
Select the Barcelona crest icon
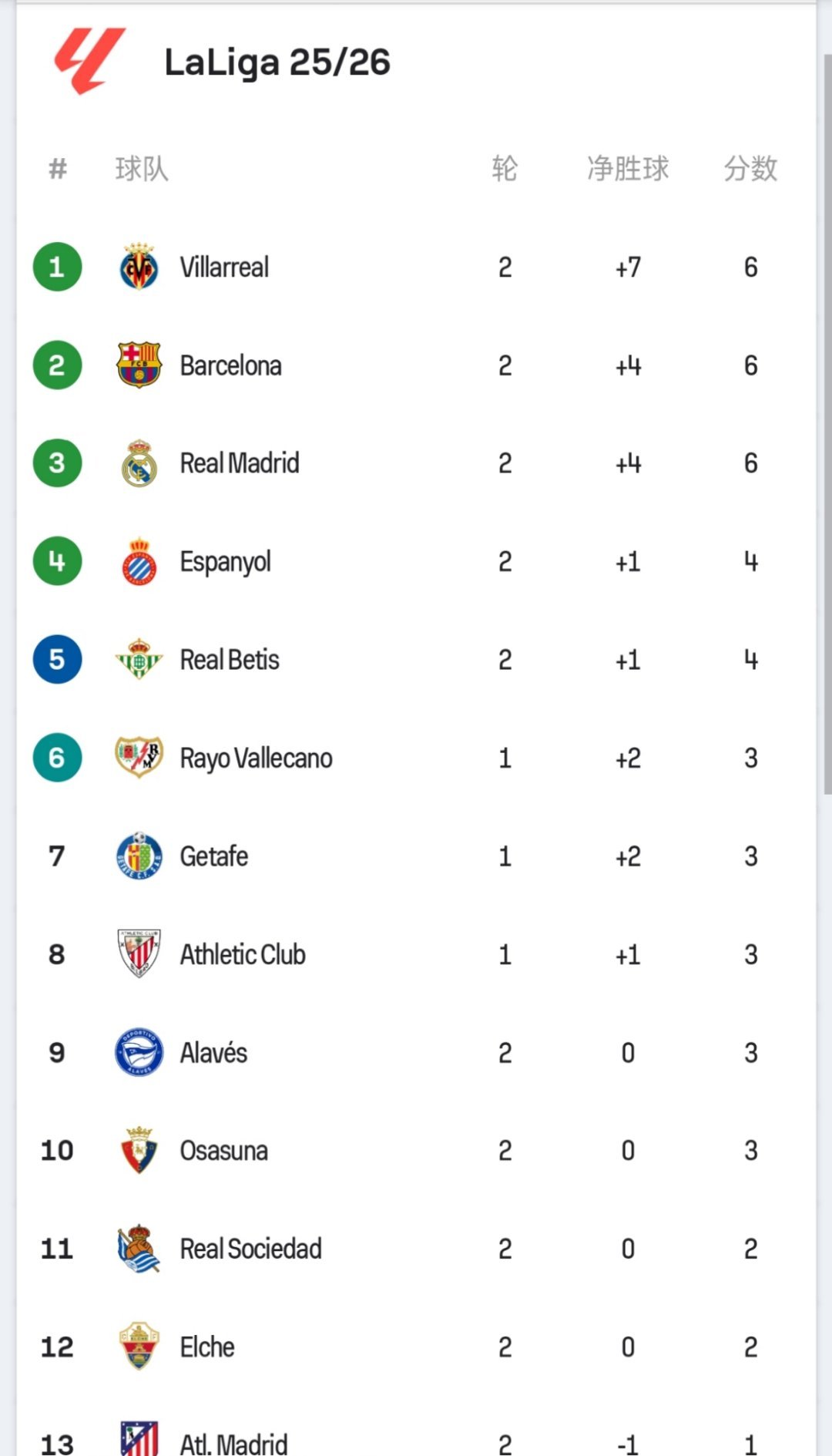(x=139, y=365)
